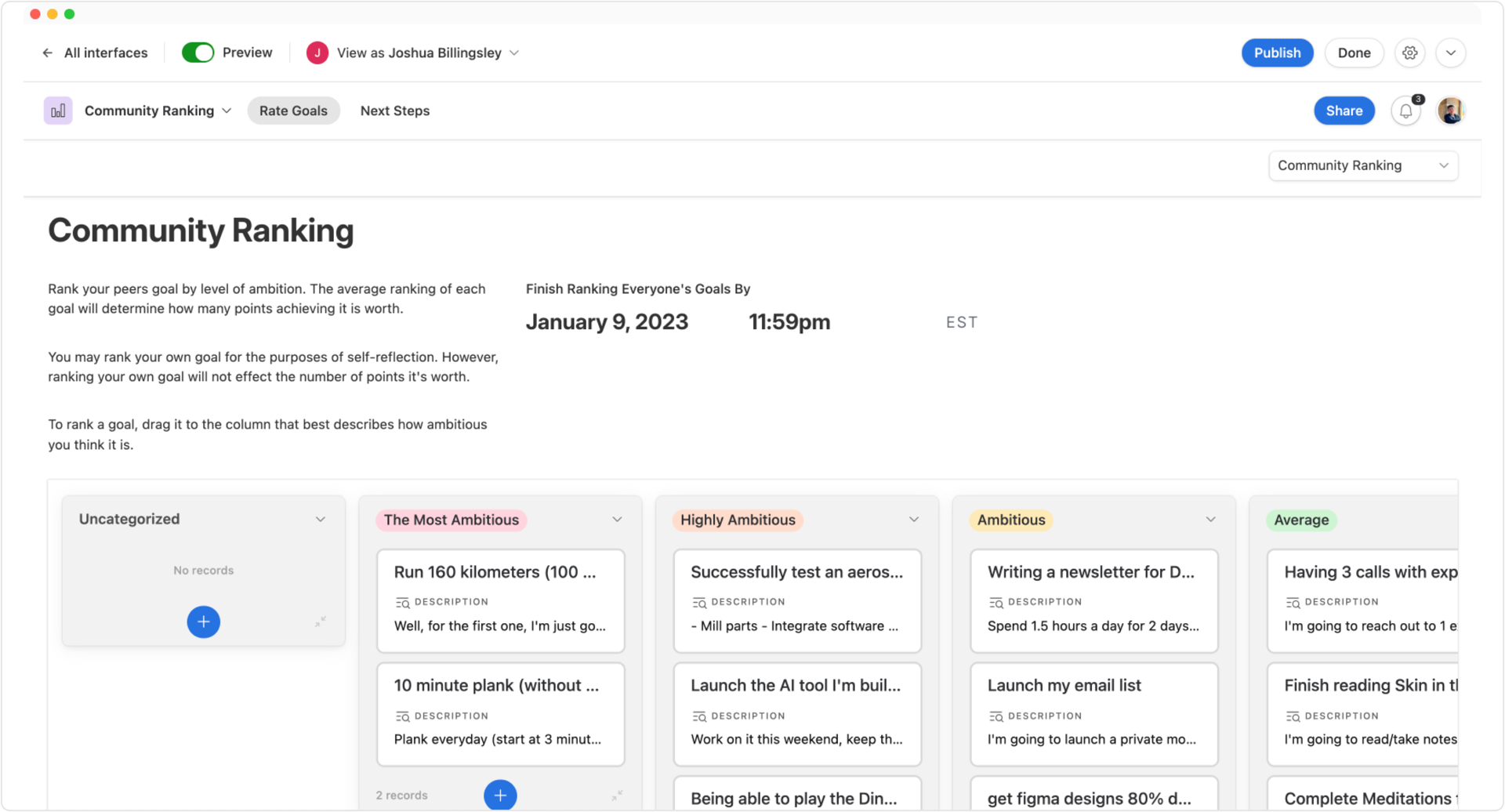
Task: Click description icon on Launch my email list card
Action: tap(995, 716)
